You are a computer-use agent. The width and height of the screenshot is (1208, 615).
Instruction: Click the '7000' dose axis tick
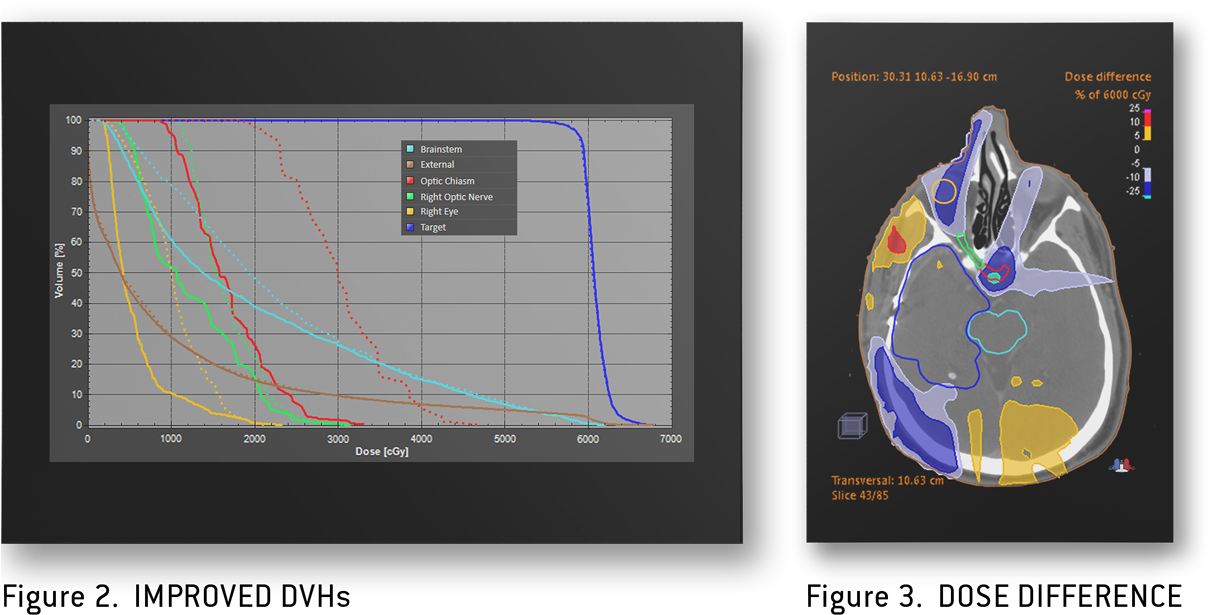click(671, 439)
